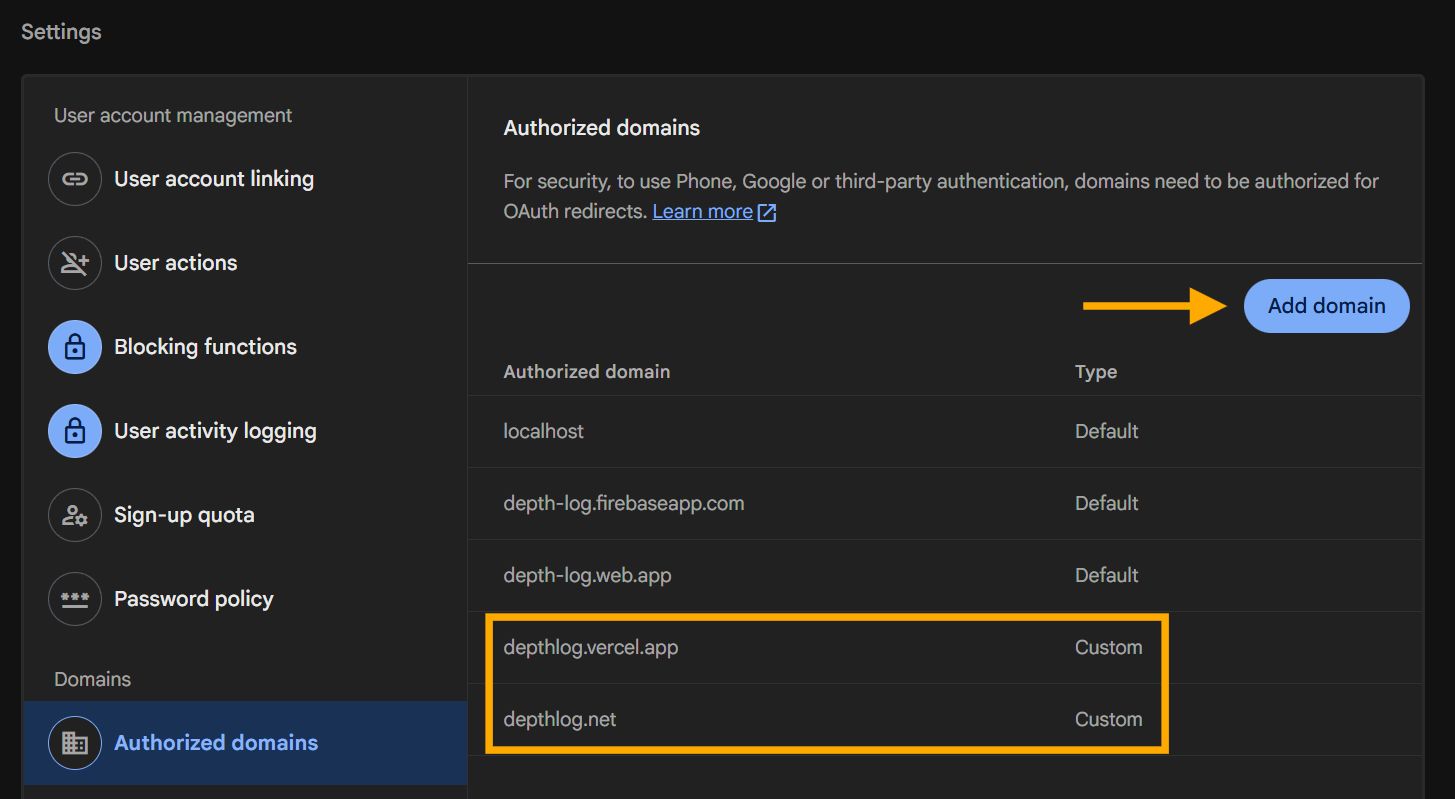
Task: Open the Learn more documentation link
Action: (x=700, y=211)
